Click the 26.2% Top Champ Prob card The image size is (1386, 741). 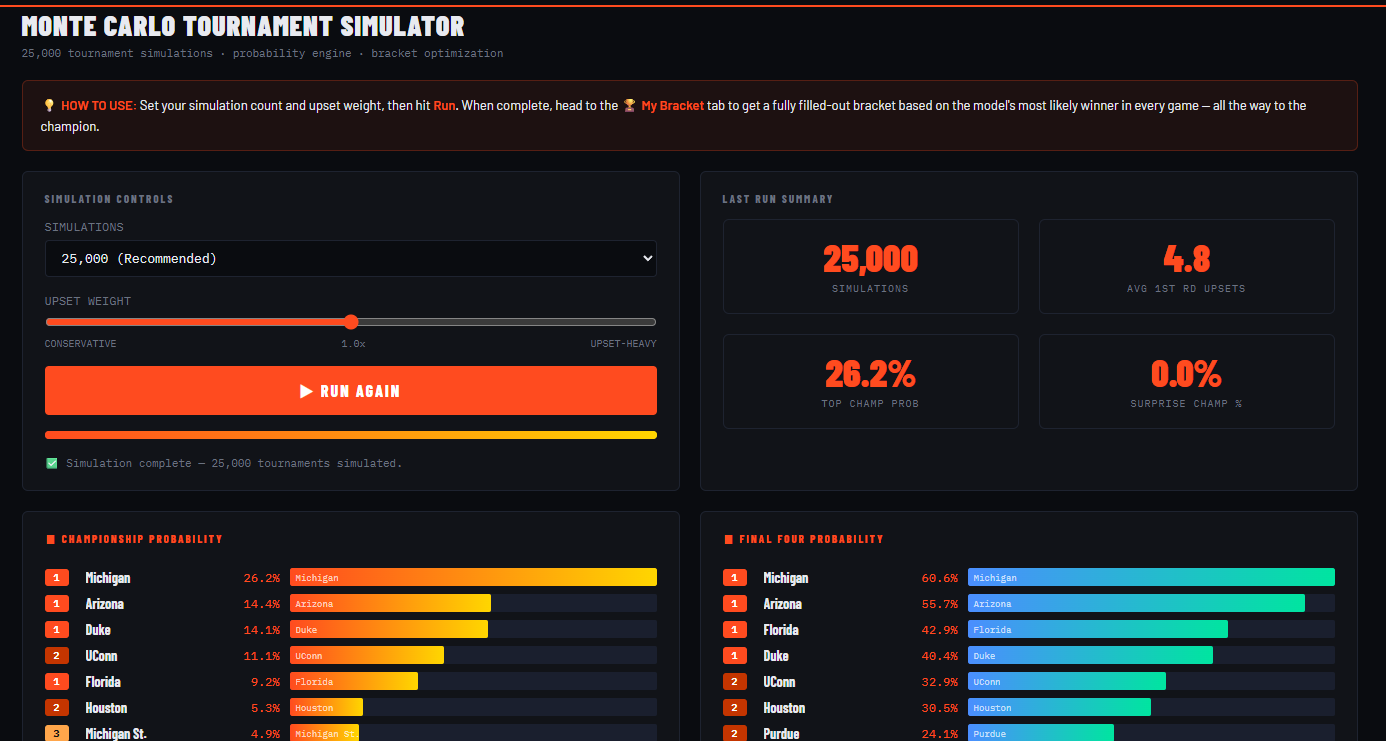click(870, 381)
